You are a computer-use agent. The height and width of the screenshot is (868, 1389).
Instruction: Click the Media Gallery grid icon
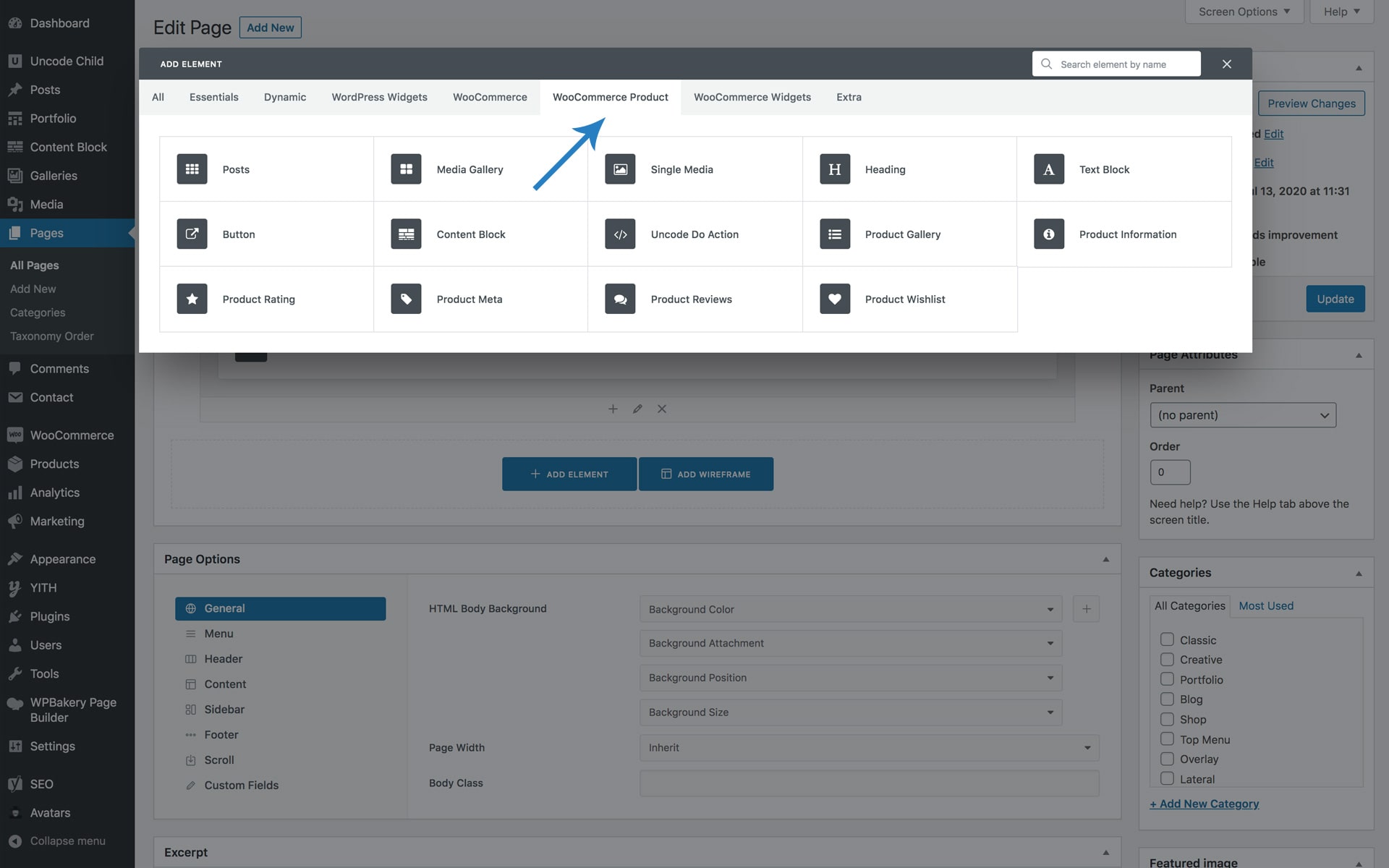406,169
